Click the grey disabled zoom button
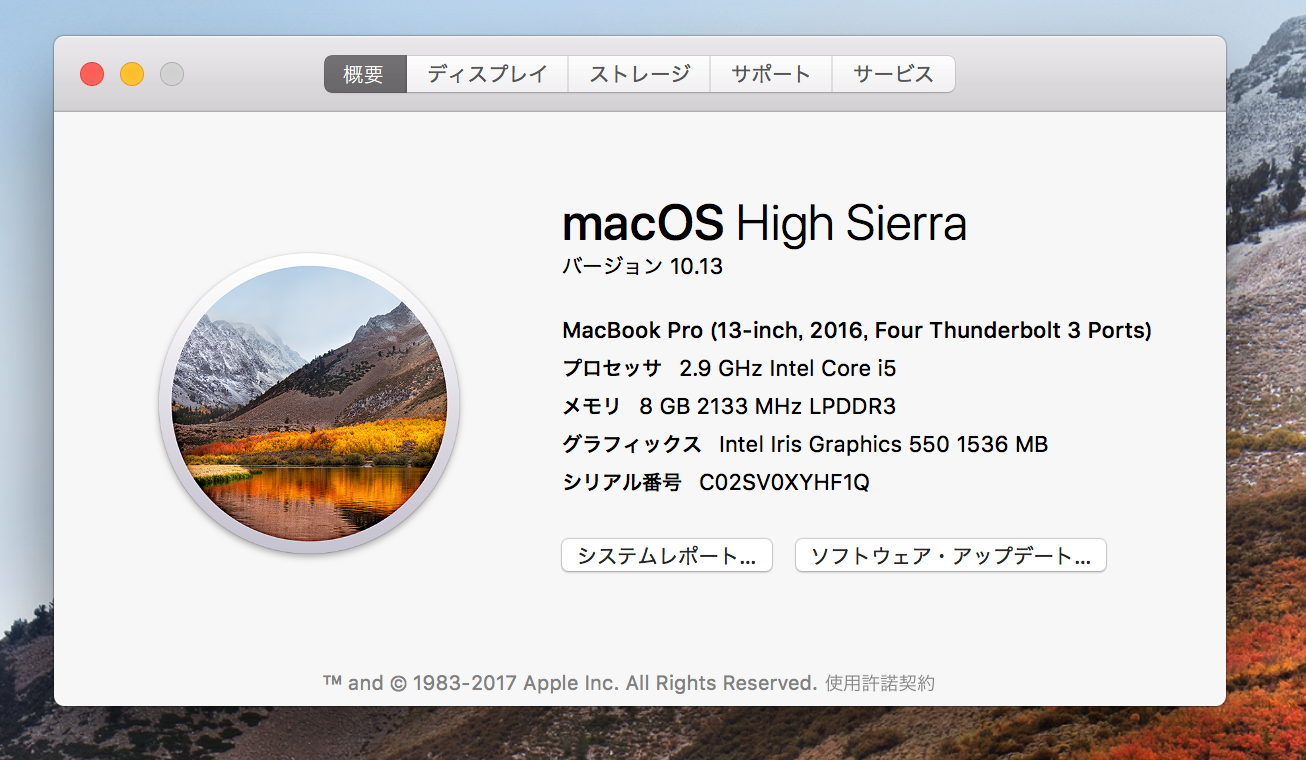Image resolution: width=1306 pixels, height=760 pixels. (x=172, y=74)
